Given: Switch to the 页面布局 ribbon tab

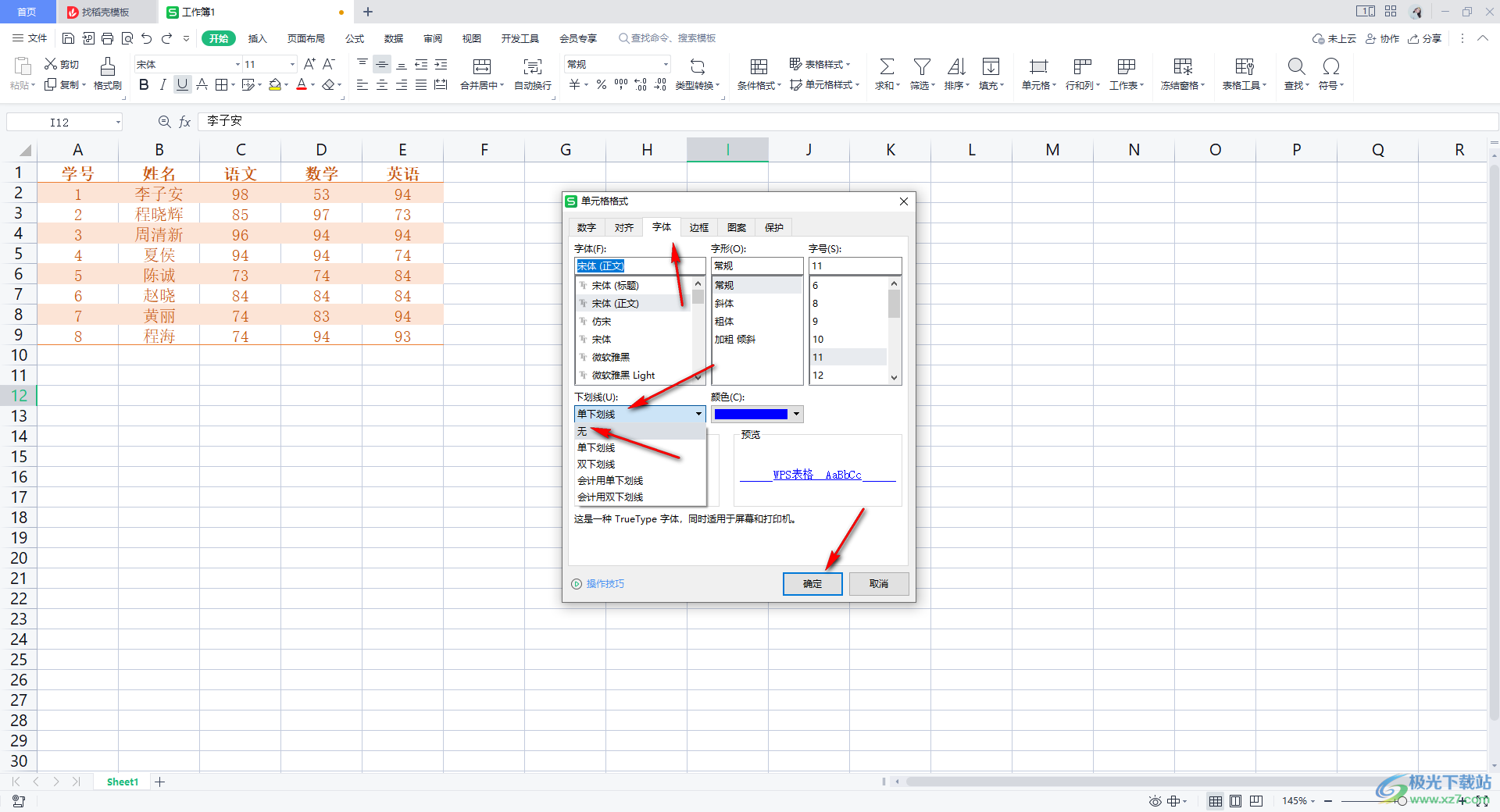Looking at the screenshot, I should pos(306,38).
